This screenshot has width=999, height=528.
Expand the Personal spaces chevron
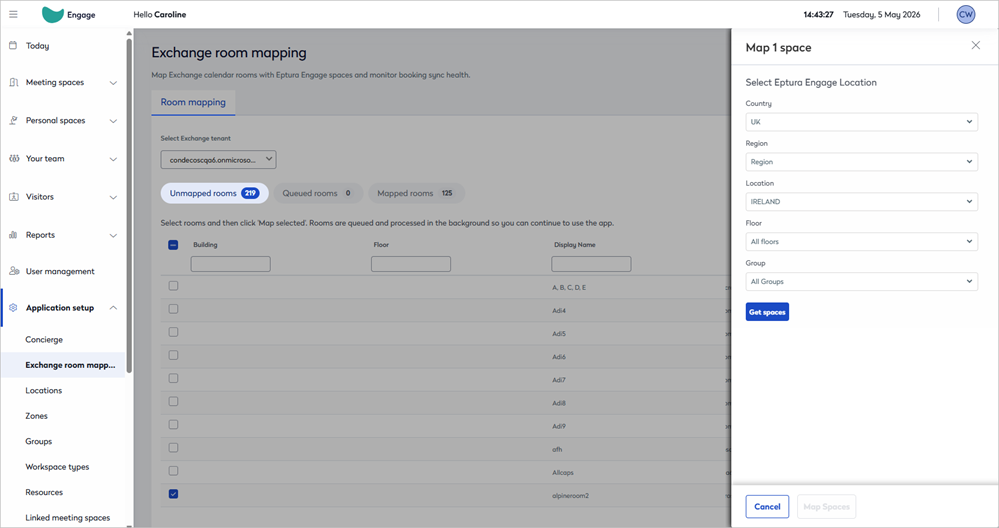(113, 121)
